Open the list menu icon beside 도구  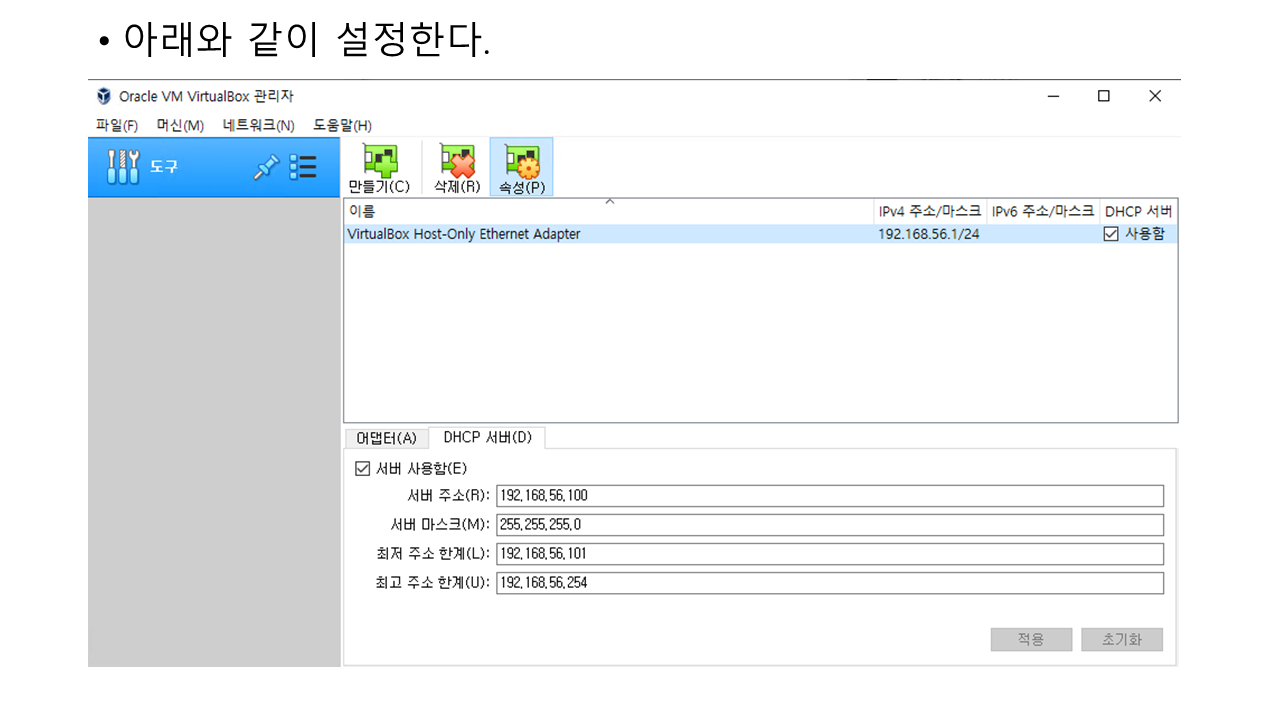[x=303, y=167]
